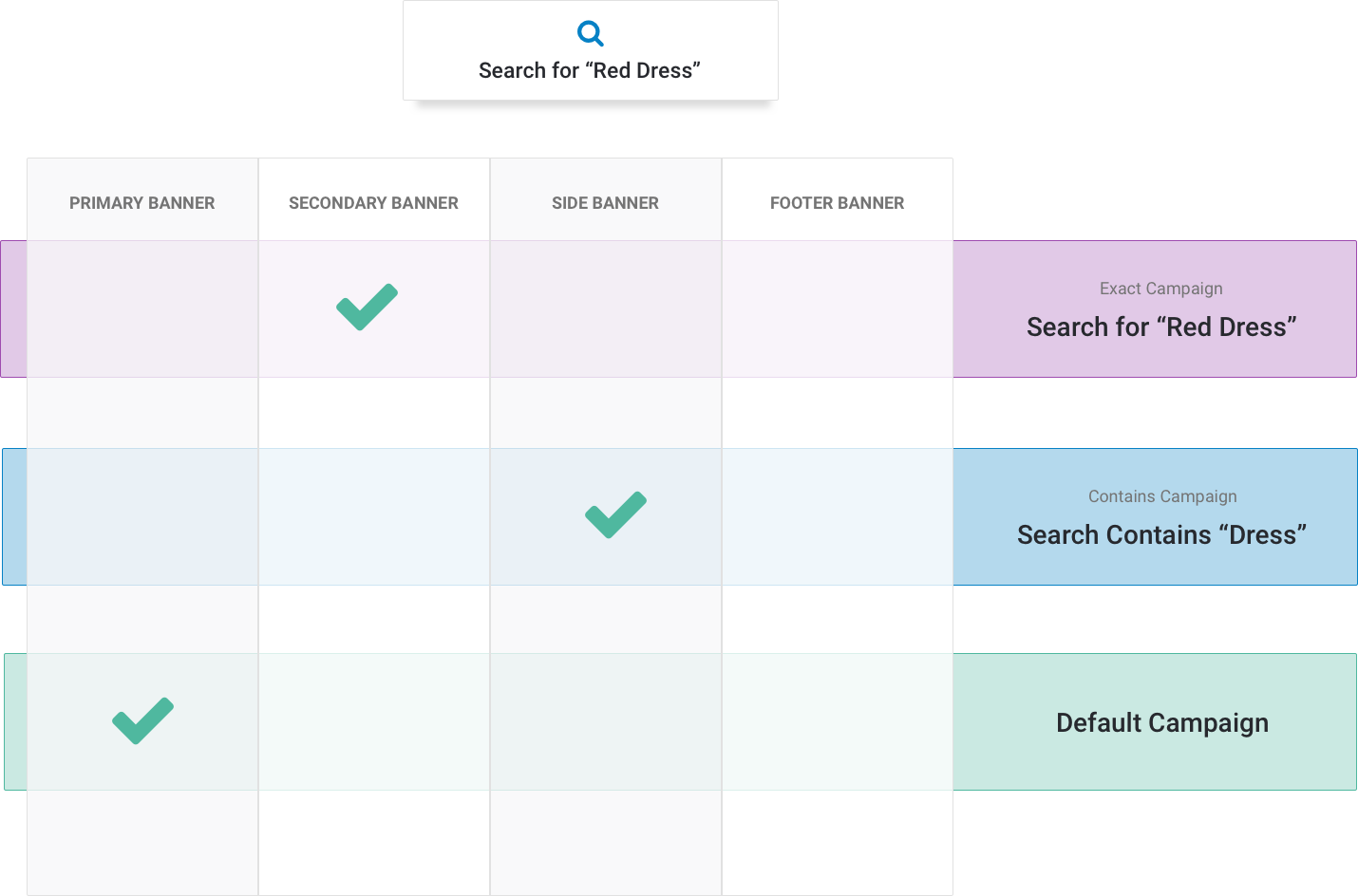Uncheck the Primary Banner checkmark in Default Campaign row
This screenshot has height=896, width=1358.
143,721
